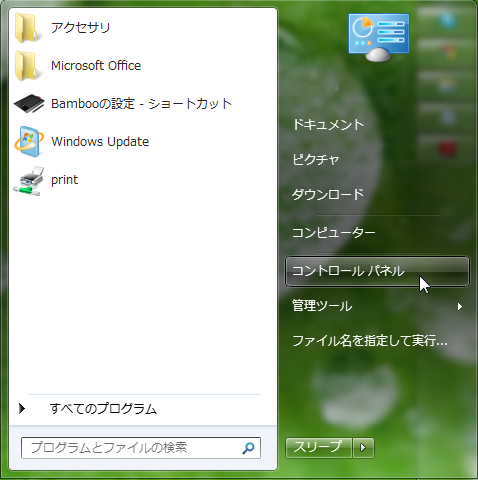Launch Bambooの設定 tablet icon

point(29,104)
